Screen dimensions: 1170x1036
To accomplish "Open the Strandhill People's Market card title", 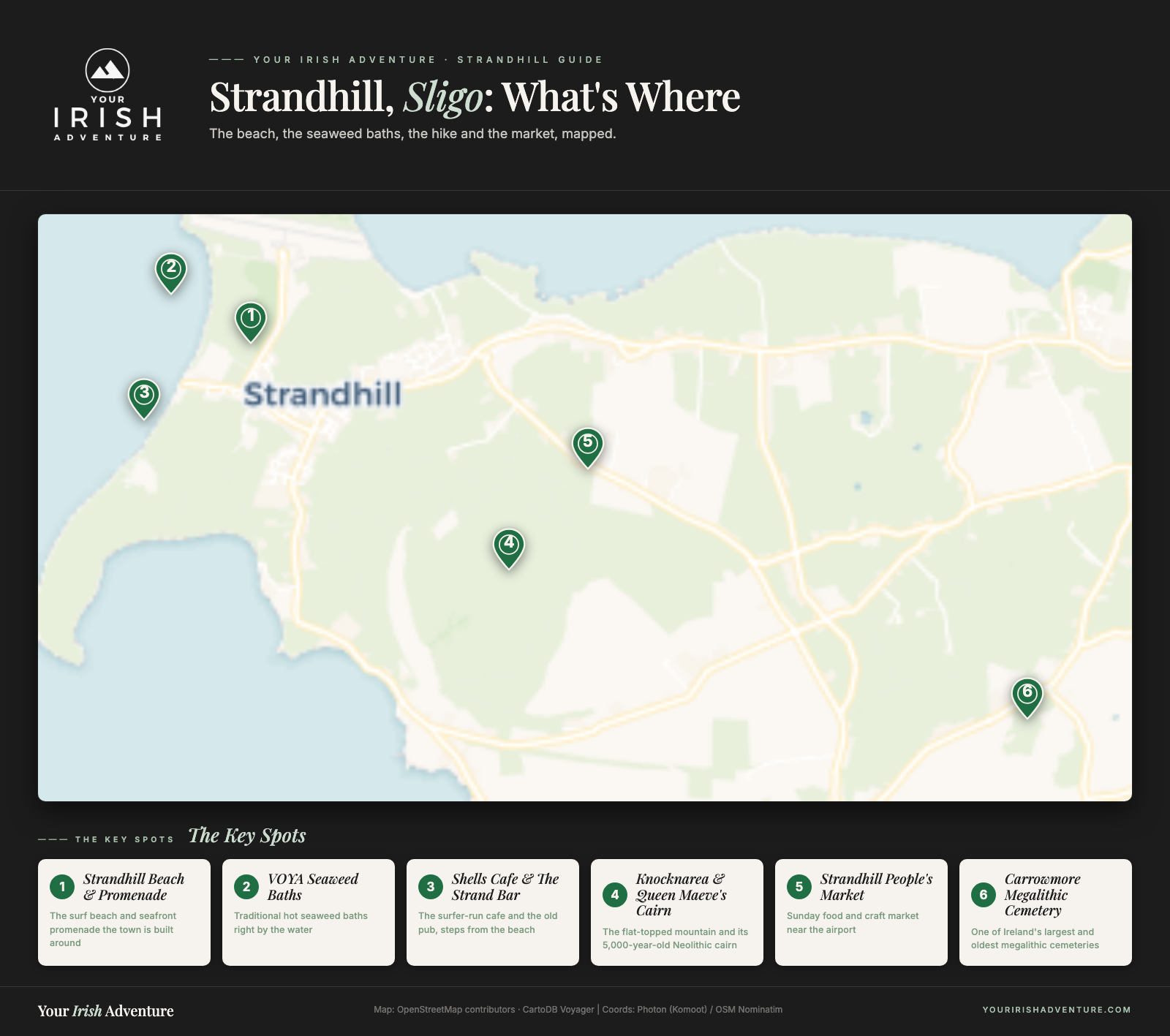I will point(877,887).
